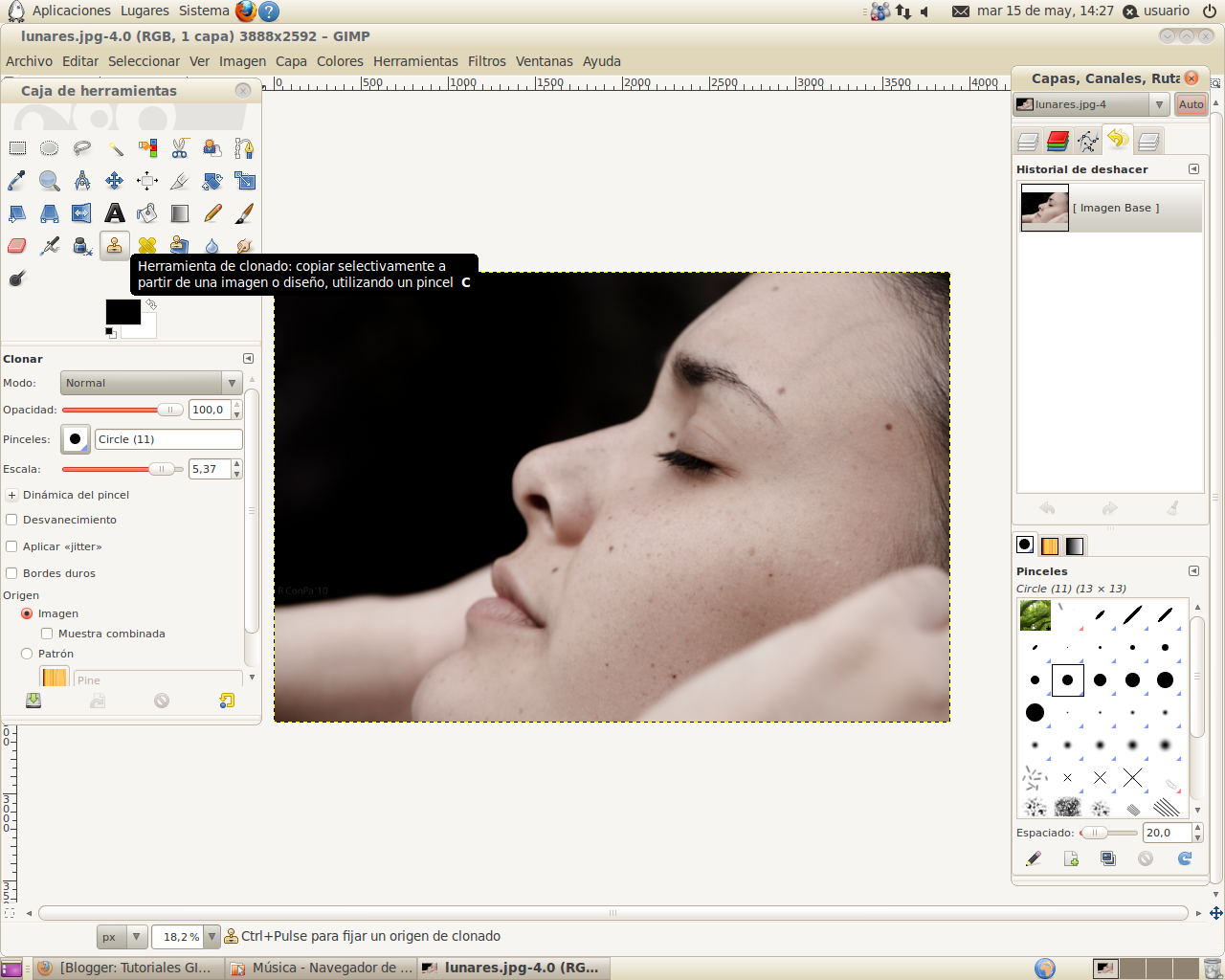The image size is (1225, 980).
Task: Open the Modo Normal dropdown
Action: tap(151, 383)
